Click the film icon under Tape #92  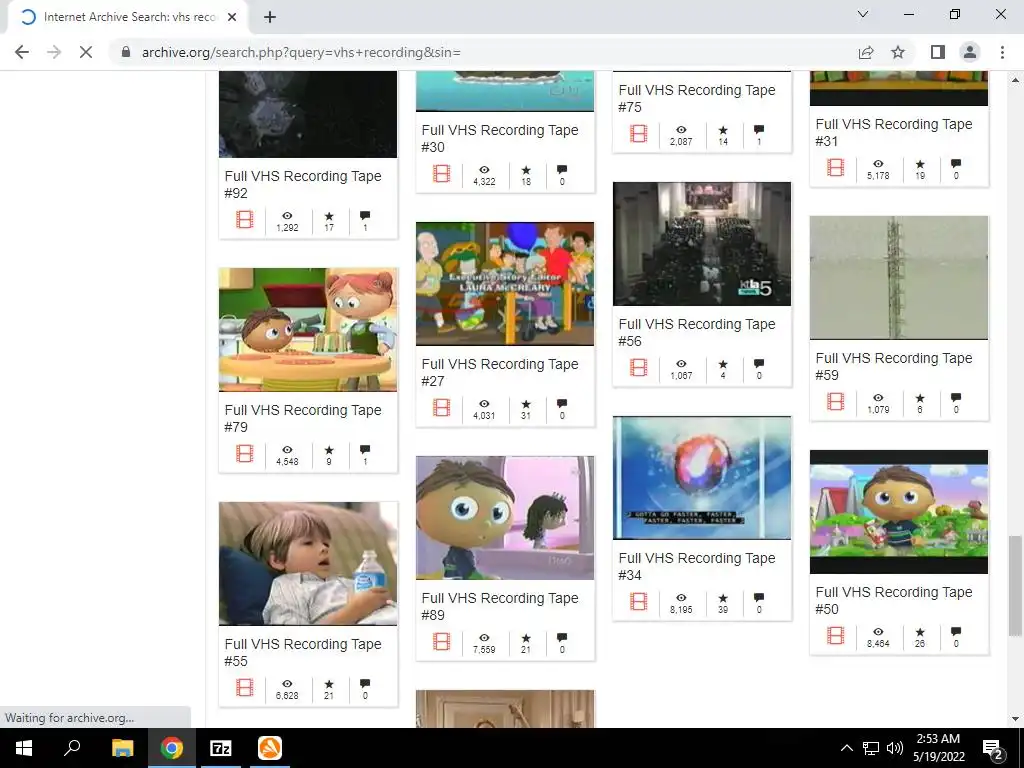click(244, 219)
